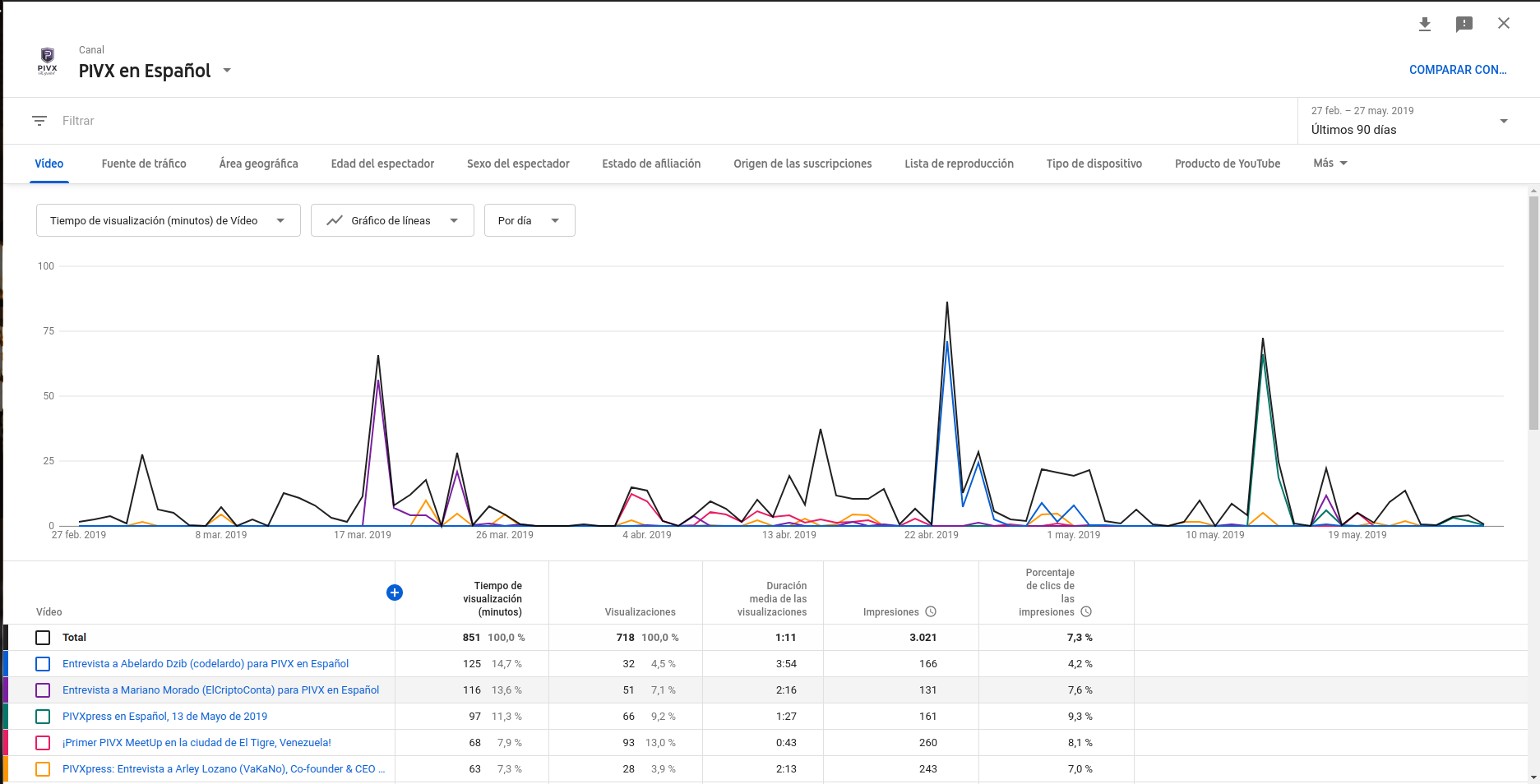Click the 9,3 % click rate cell
The image size is (1540, 784).
coord(1080,717)
